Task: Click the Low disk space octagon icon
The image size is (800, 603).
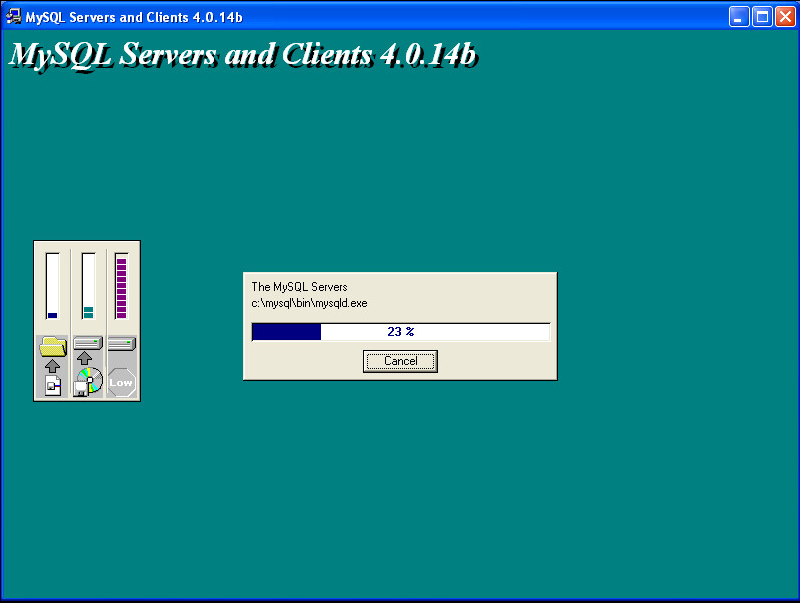Action: (121, 382)
